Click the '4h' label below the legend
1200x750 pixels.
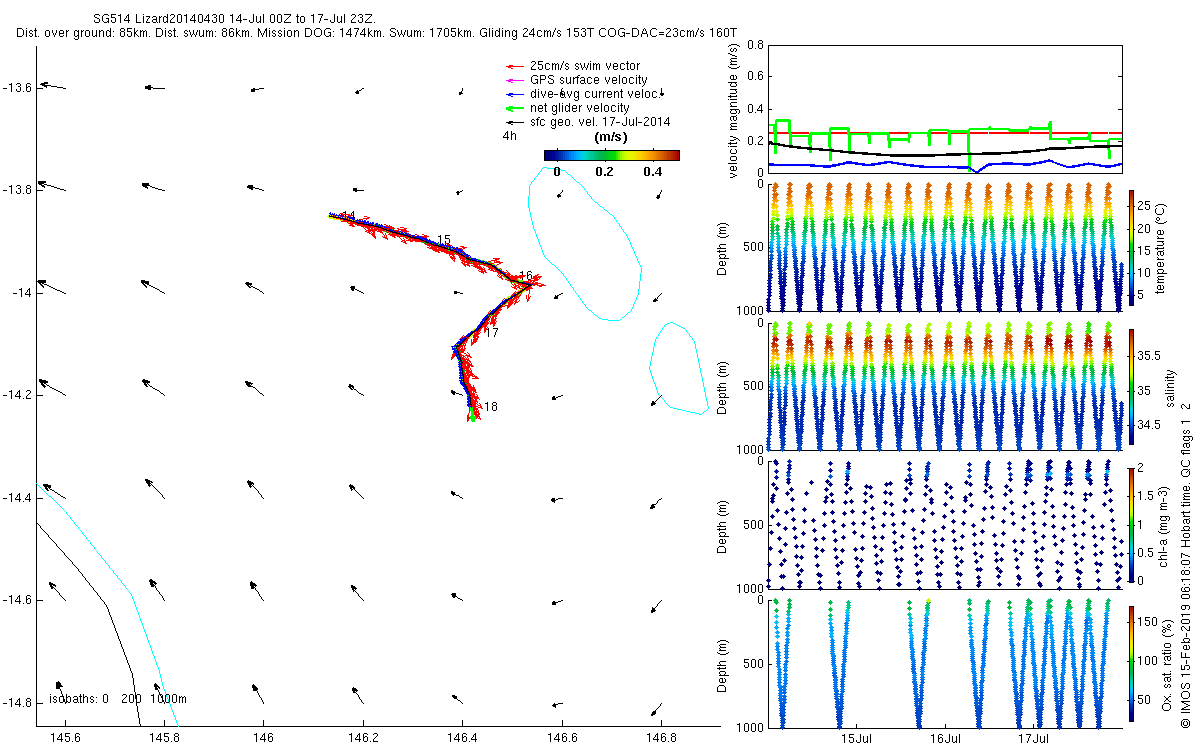510,135
